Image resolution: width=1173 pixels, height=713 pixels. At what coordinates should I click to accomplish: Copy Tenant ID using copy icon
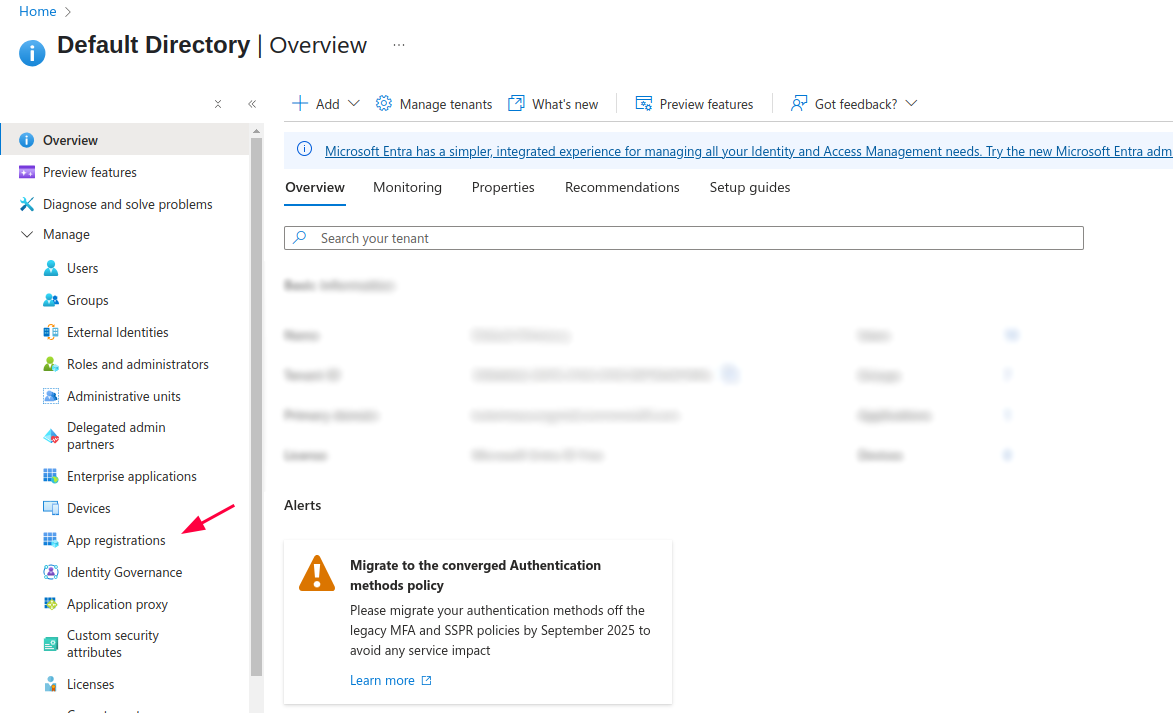731,374
